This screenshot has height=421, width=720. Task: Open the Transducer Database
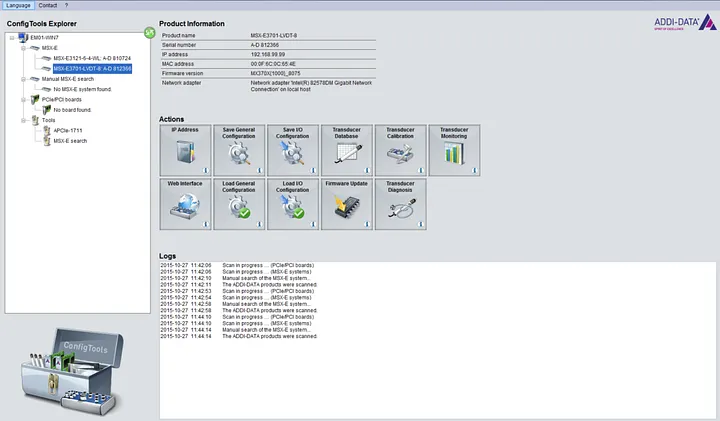pyautogui.click(x=346, y=150)
